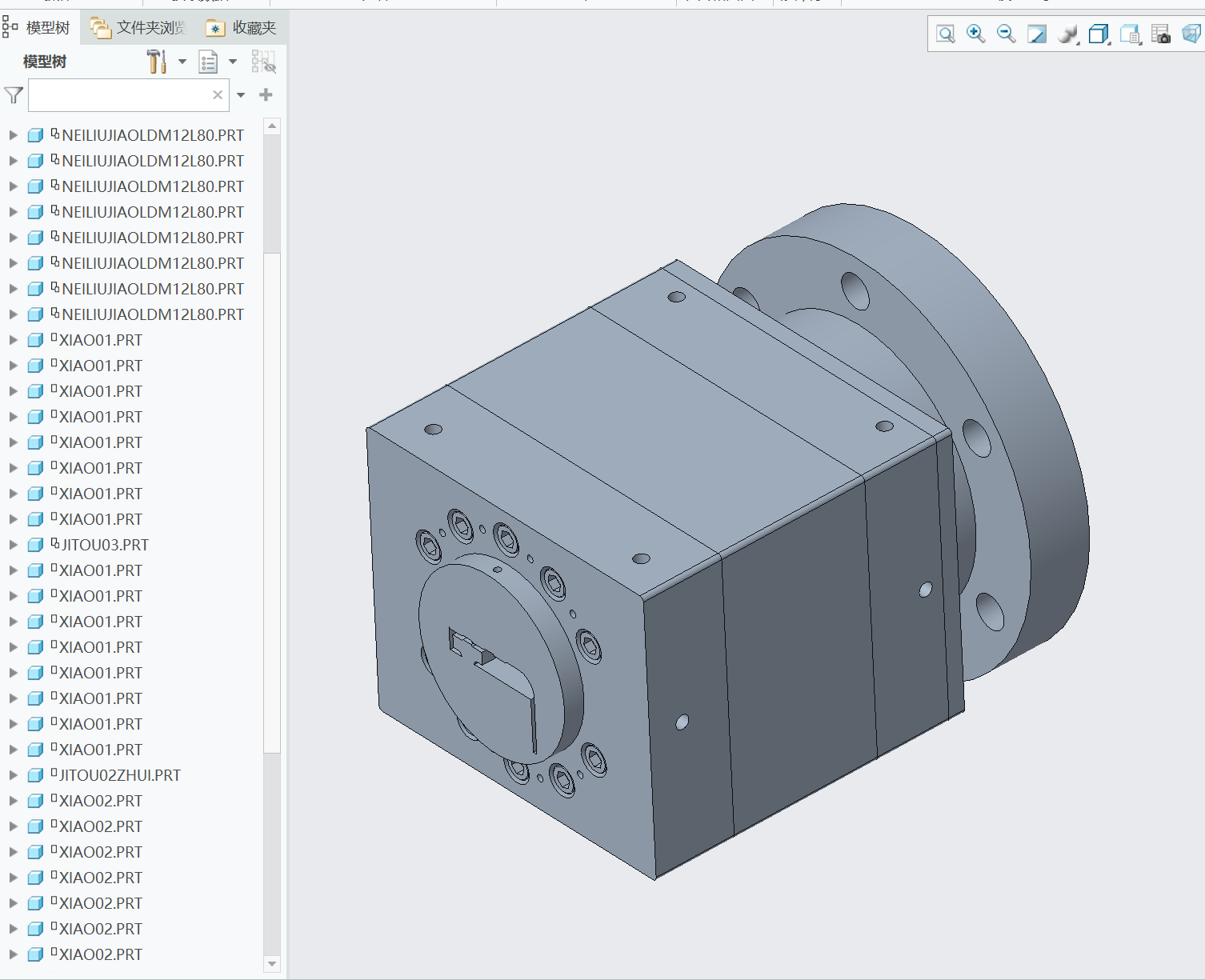This screenshot has height=980, width=1205.
Task: Click the model tree scrollbar down arrow
Action: pos(272,964)
